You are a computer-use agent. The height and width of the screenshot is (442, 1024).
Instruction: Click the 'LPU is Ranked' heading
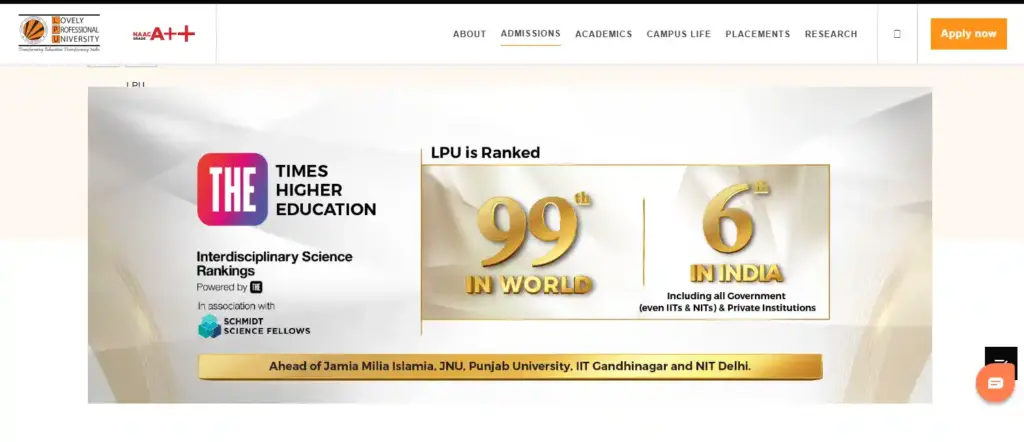click(485, 153)
